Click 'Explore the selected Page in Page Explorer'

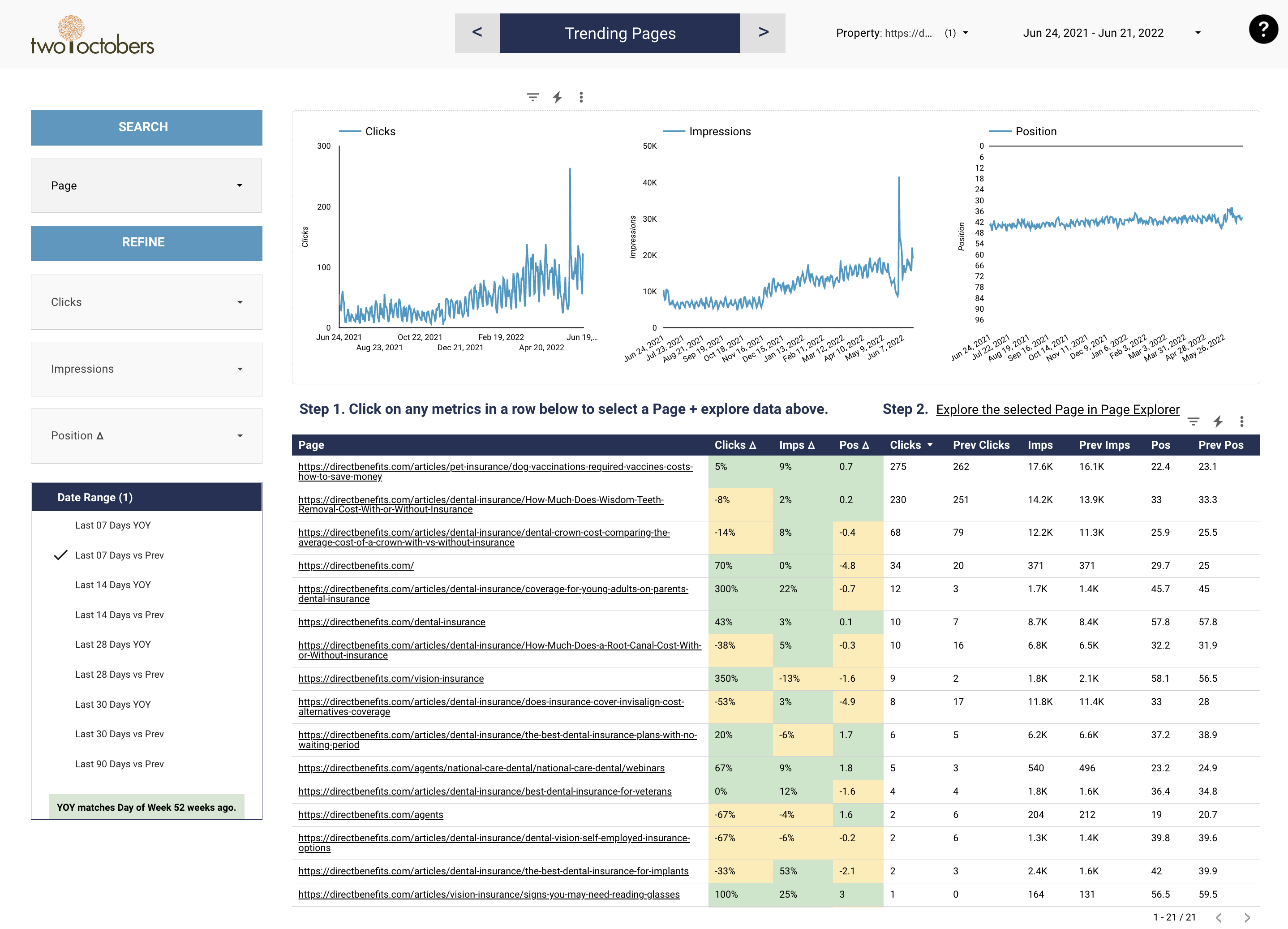tap(1057, 408)
